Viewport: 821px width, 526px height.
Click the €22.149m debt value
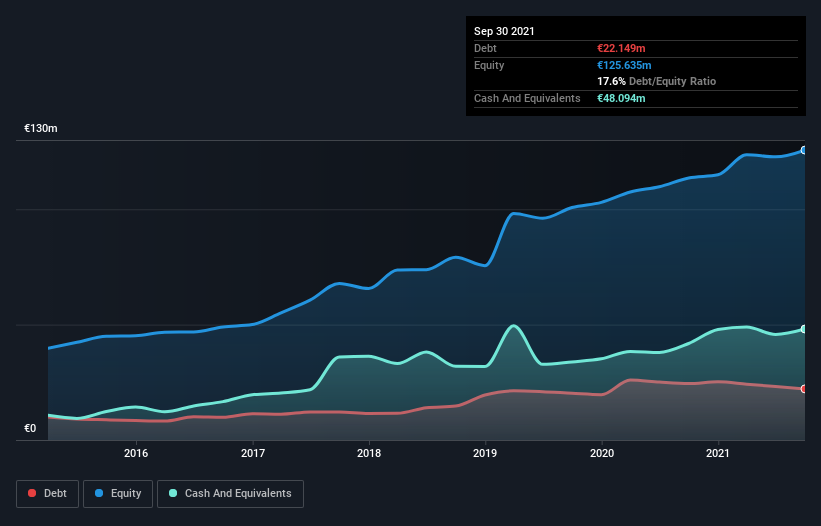621,48
